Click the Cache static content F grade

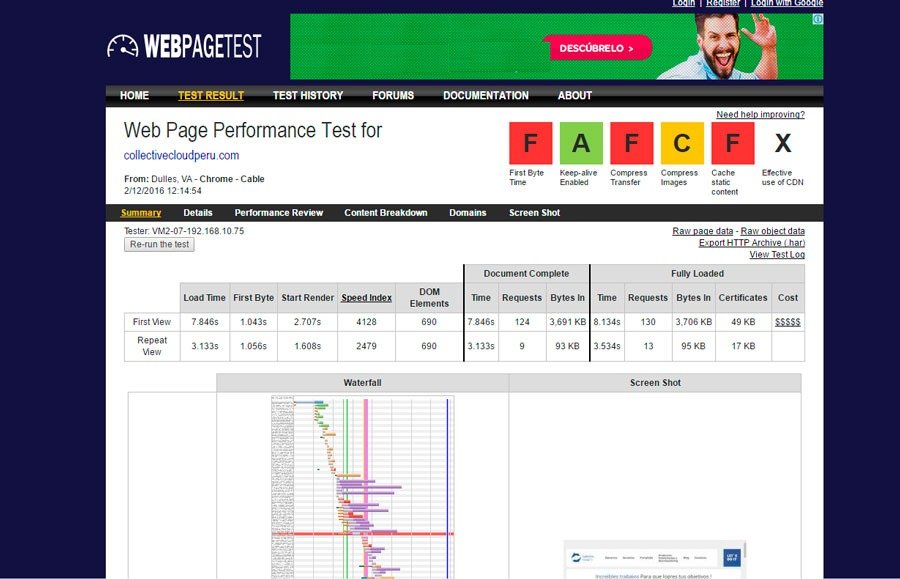pos(732,143)
